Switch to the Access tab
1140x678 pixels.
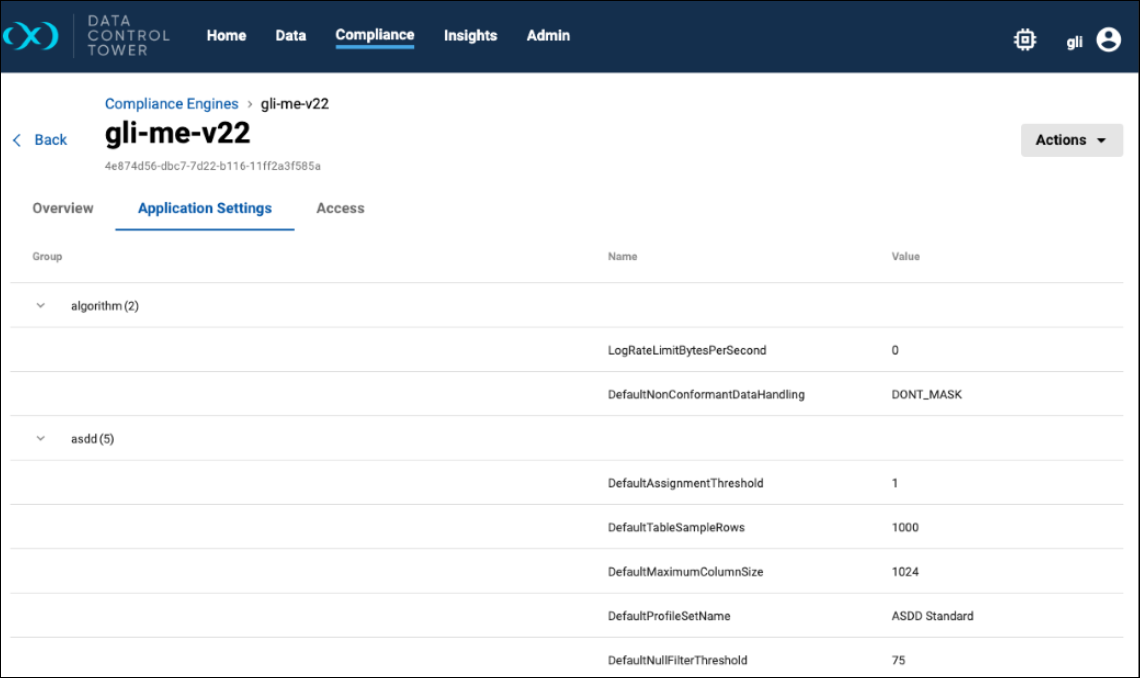point(340,208)
